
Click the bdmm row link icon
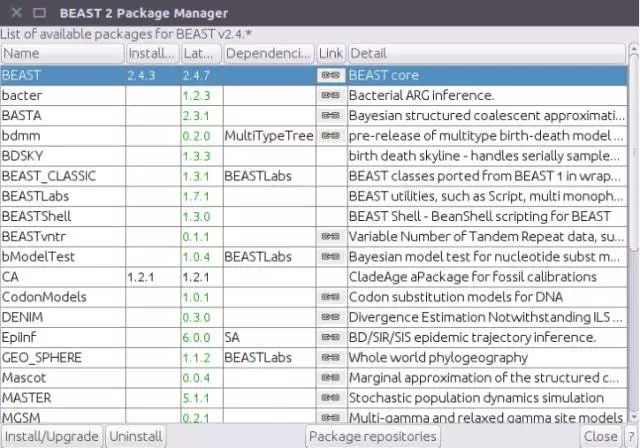[x=330, y=136]
